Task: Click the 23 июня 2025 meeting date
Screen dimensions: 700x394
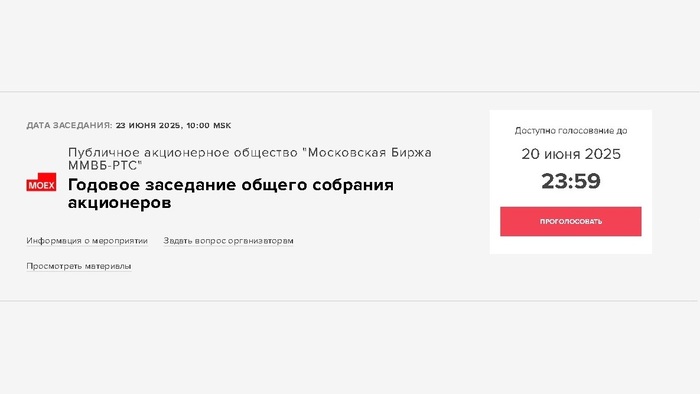Action: [148, 125]
